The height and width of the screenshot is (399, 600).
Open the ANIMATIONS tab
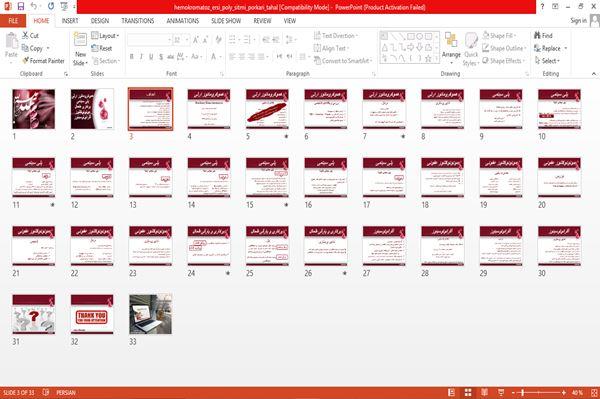183,21
